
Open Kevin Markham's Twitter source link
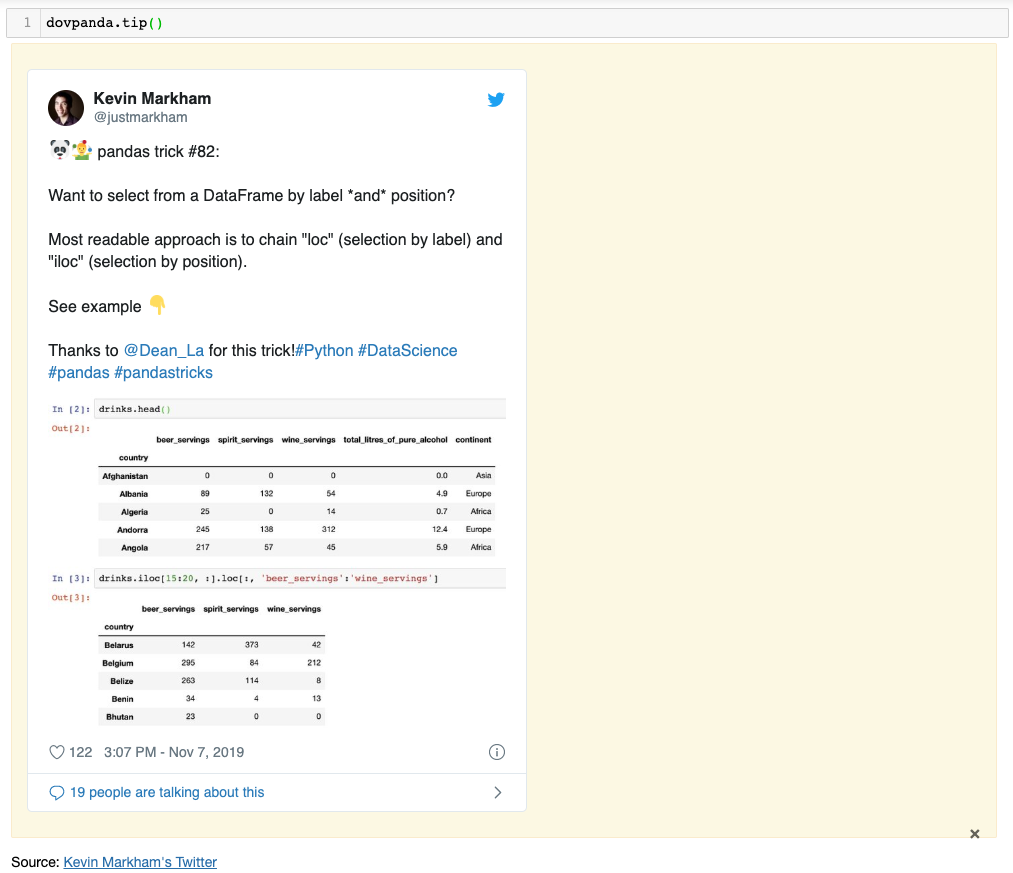(x=140, y=862)
